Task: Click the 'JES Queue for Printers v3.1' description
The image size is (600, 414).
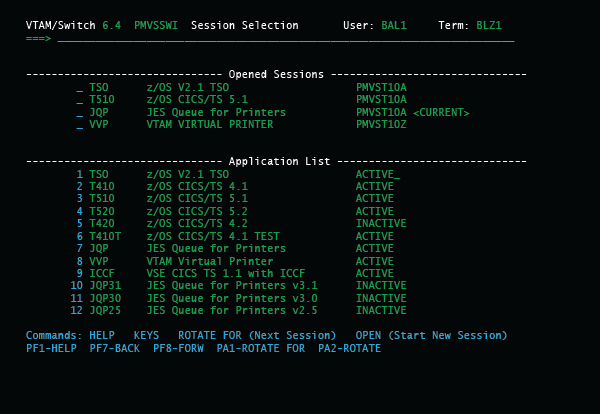Action: click(232, 286)
